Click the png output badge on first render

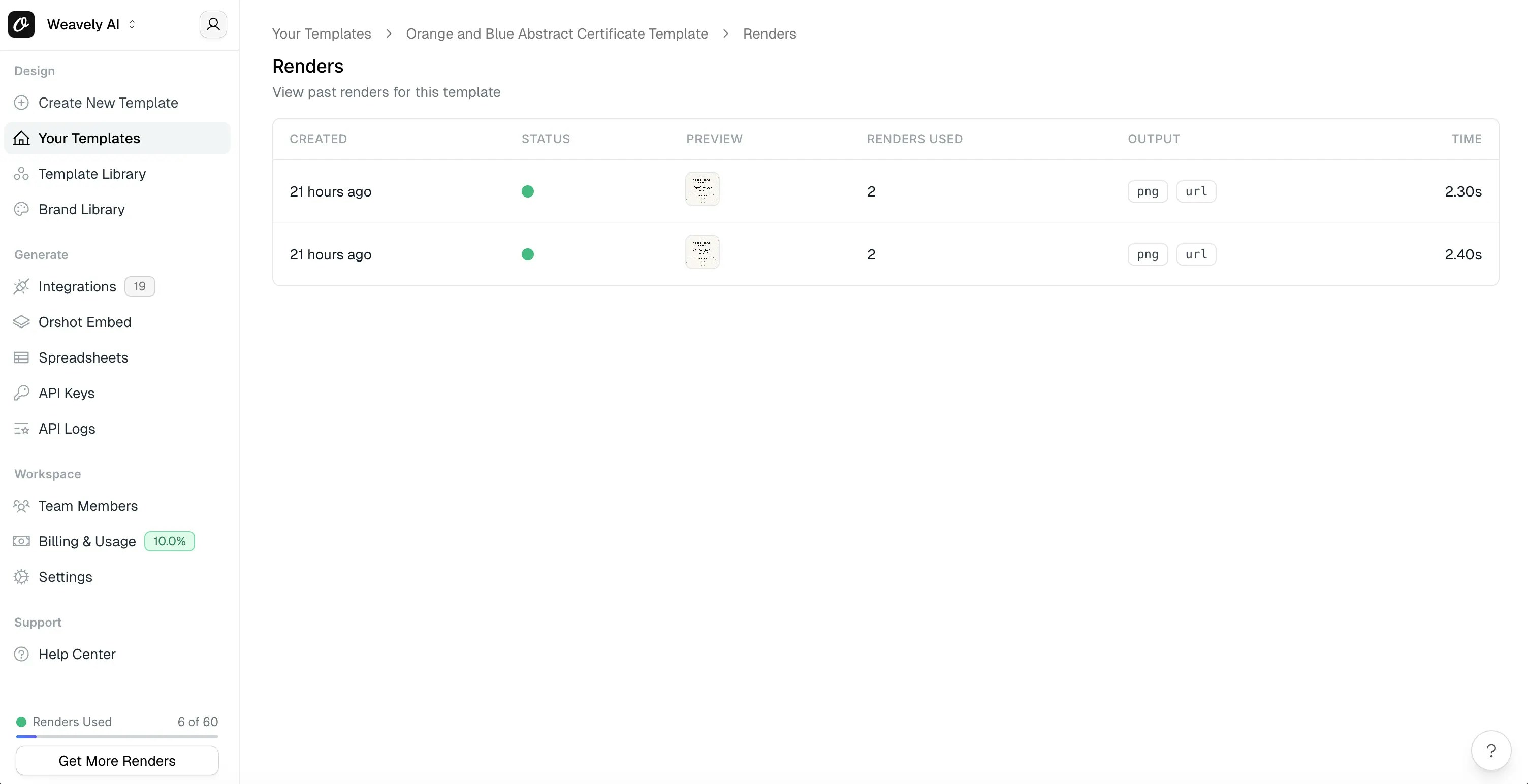[1147, 191]
